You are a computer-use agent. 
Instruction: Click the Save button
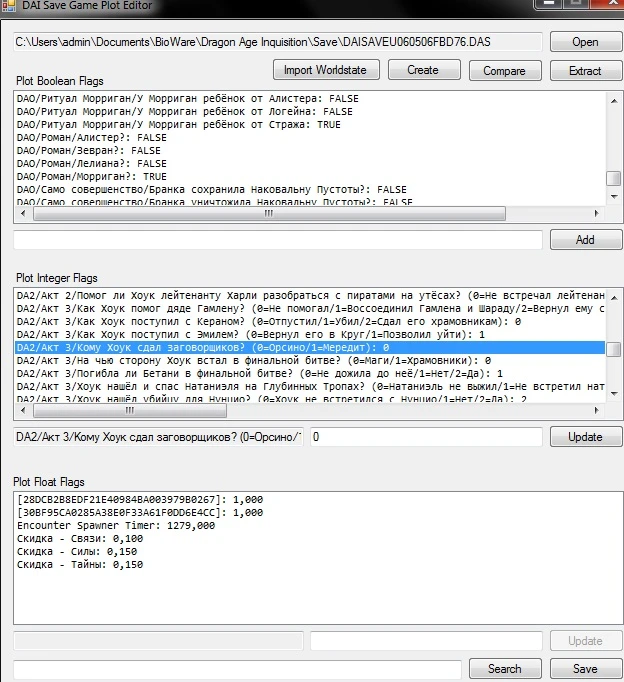click(x=586, y=669)
